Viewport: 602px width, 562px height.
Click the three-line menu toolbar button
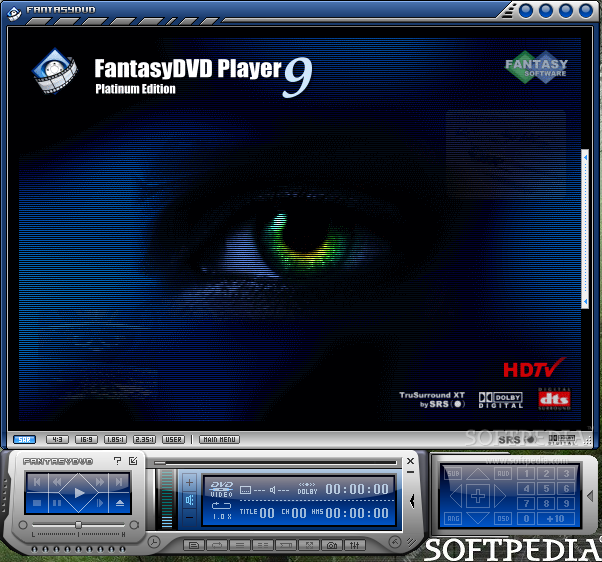[x=240, y=545]
